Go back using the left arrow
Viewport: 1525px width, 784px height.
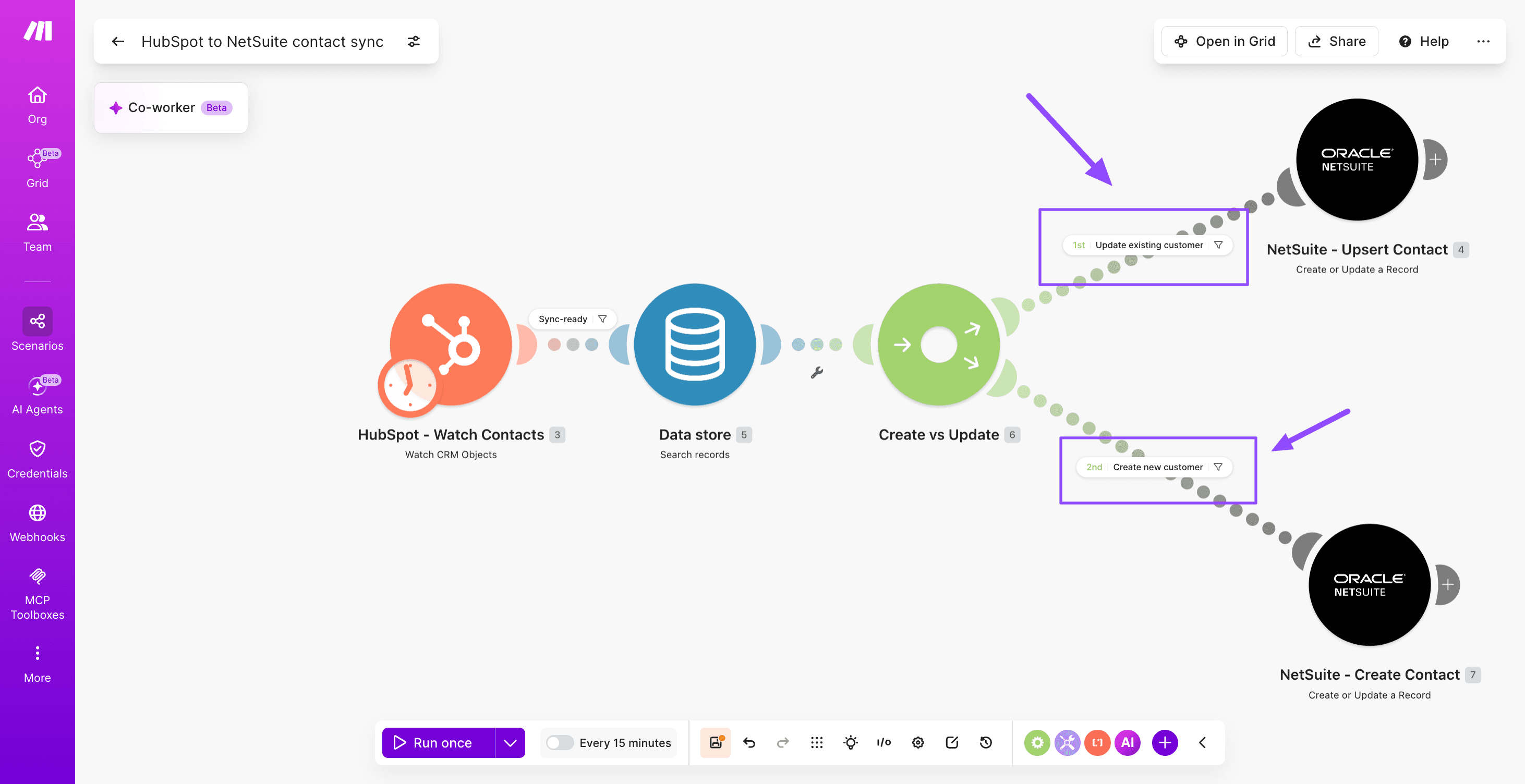click(x=118, y=41)
